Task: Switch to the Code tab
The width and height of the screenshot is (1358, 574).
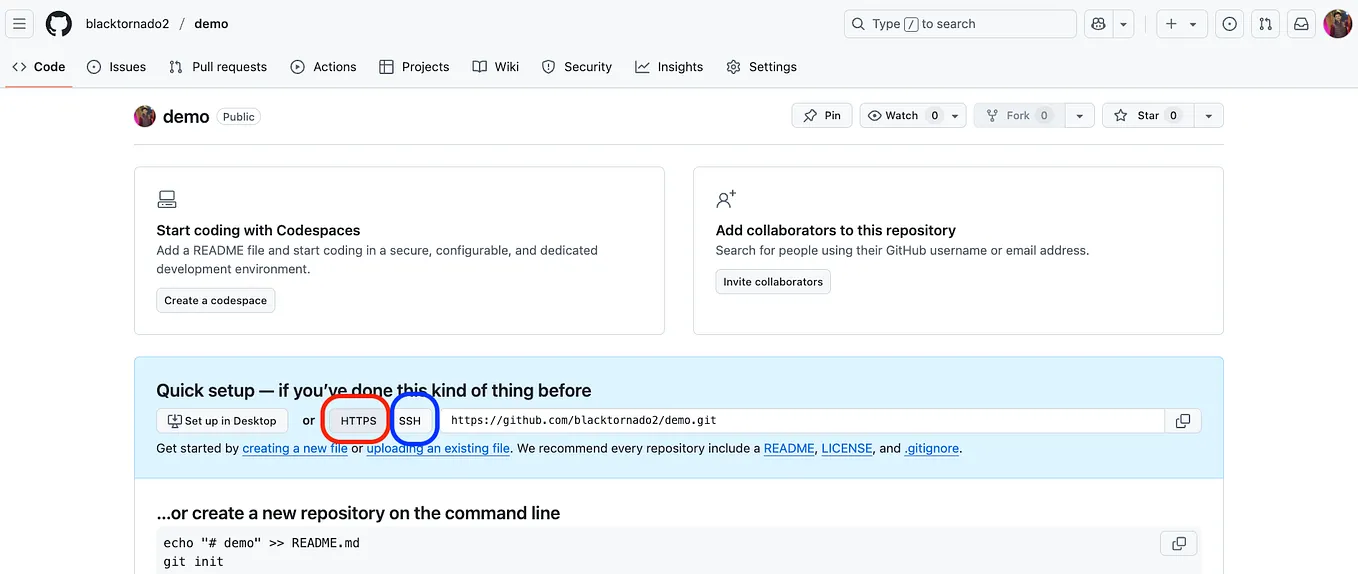Action: click(x=39, y=67)
